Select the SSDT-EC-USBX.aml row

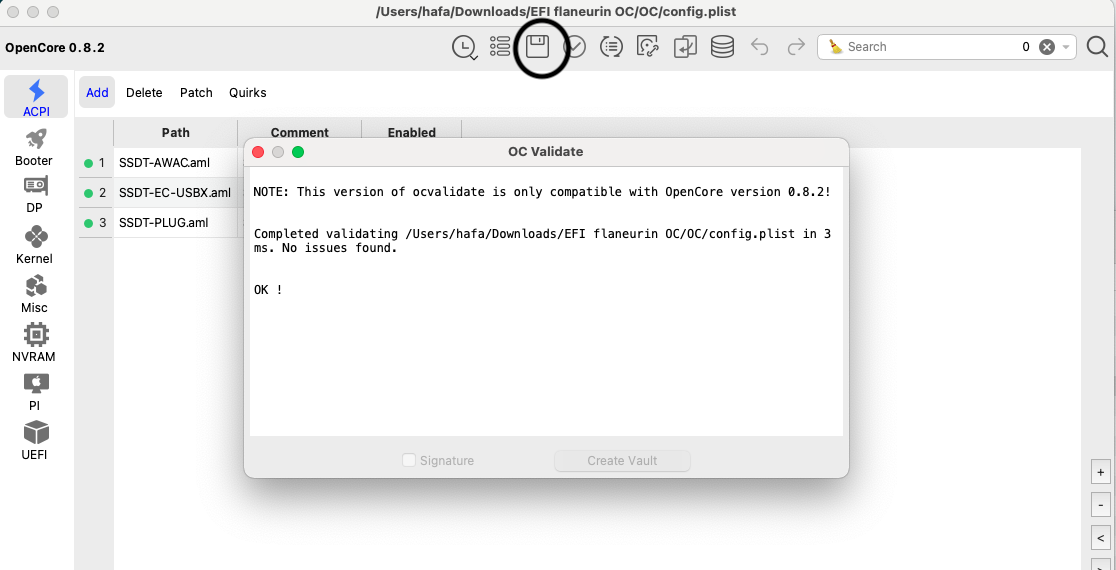(175, 193)
